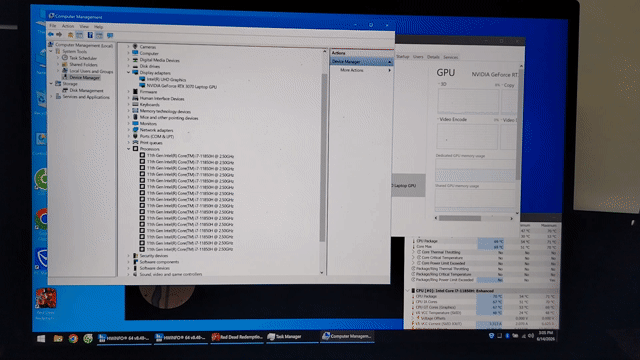Select Mice and other pointing devices category

click(165, 118)
